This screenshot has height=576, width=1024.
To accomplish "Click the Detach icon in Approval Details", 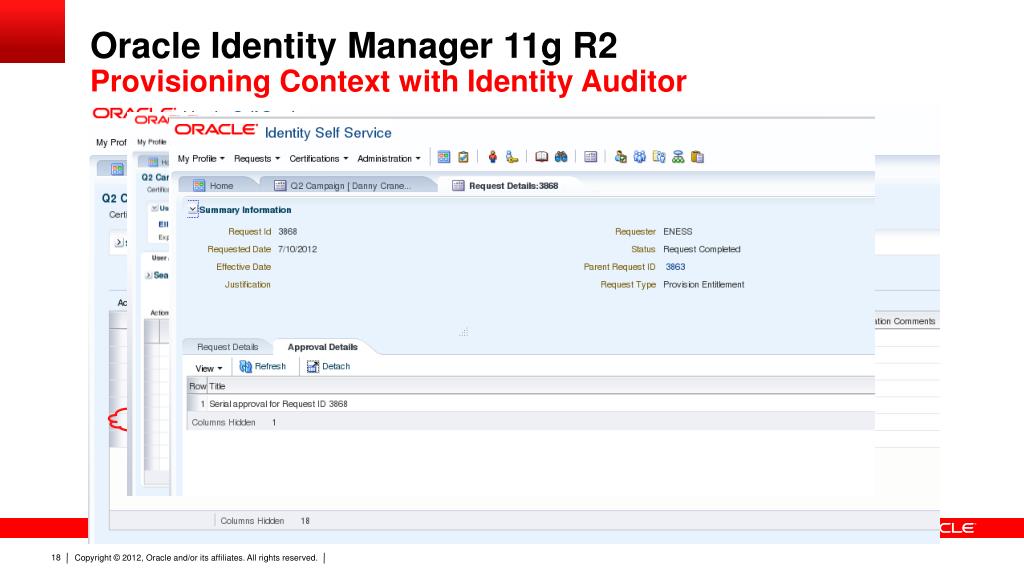I will tap(313, 366).
